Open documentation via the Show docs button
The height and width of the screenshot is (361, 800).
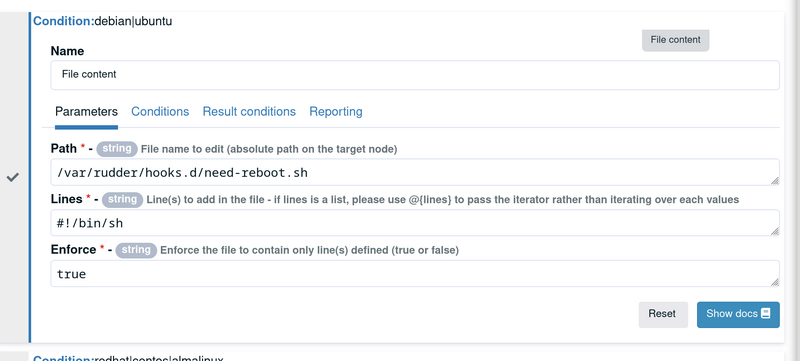coord(738,314)
